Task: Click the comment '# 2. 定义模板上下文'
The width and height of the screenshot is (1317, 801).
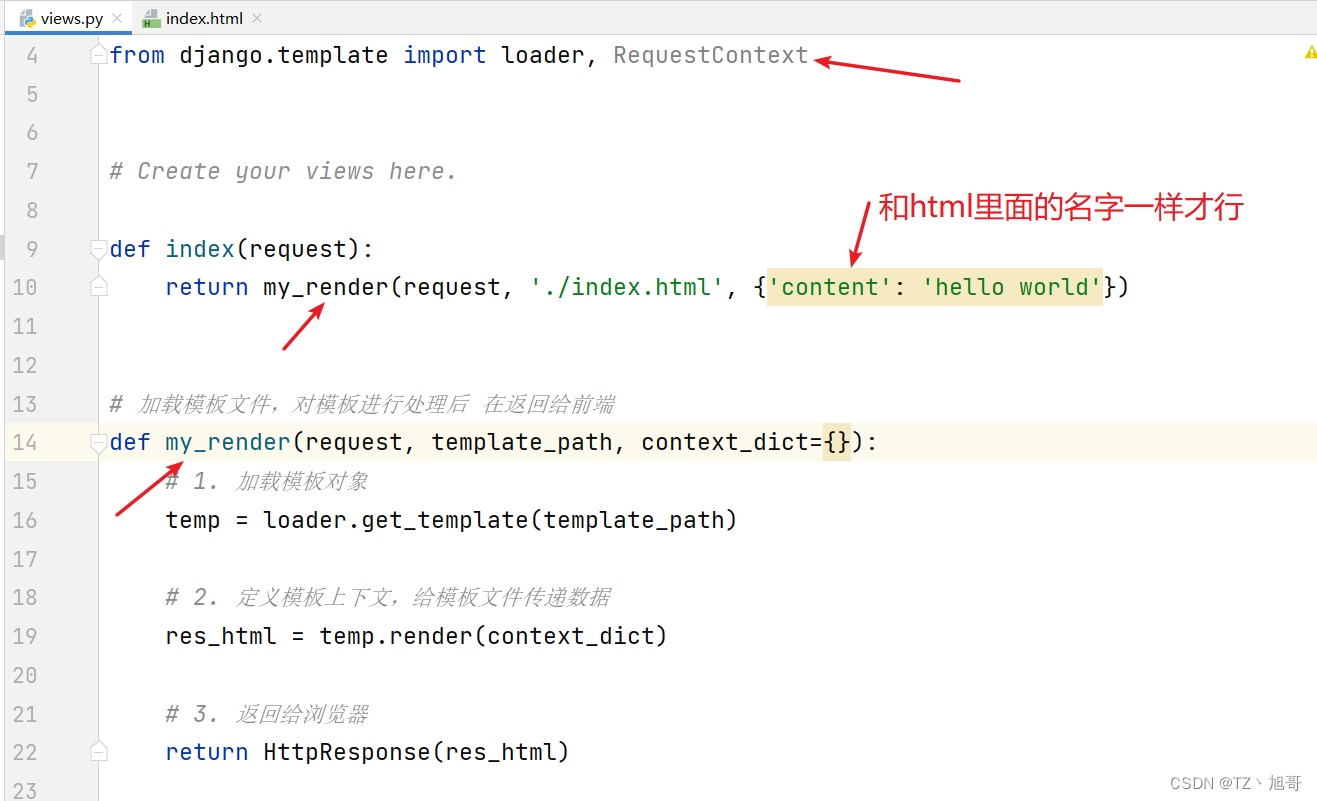Action: pyautogui.click(x=388, y=597)
